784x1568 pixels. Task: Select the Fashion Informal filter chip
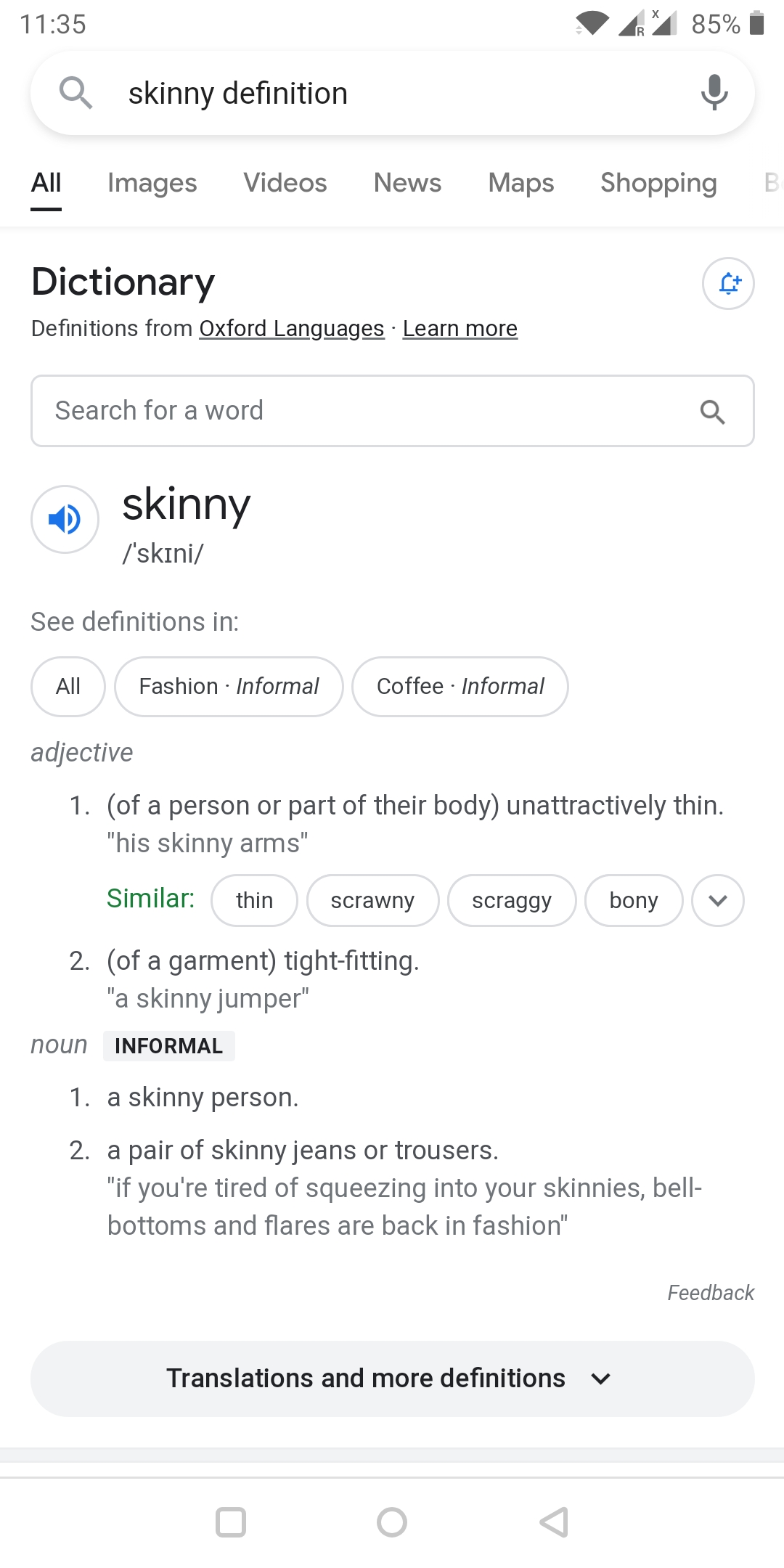tap(229, 687)
